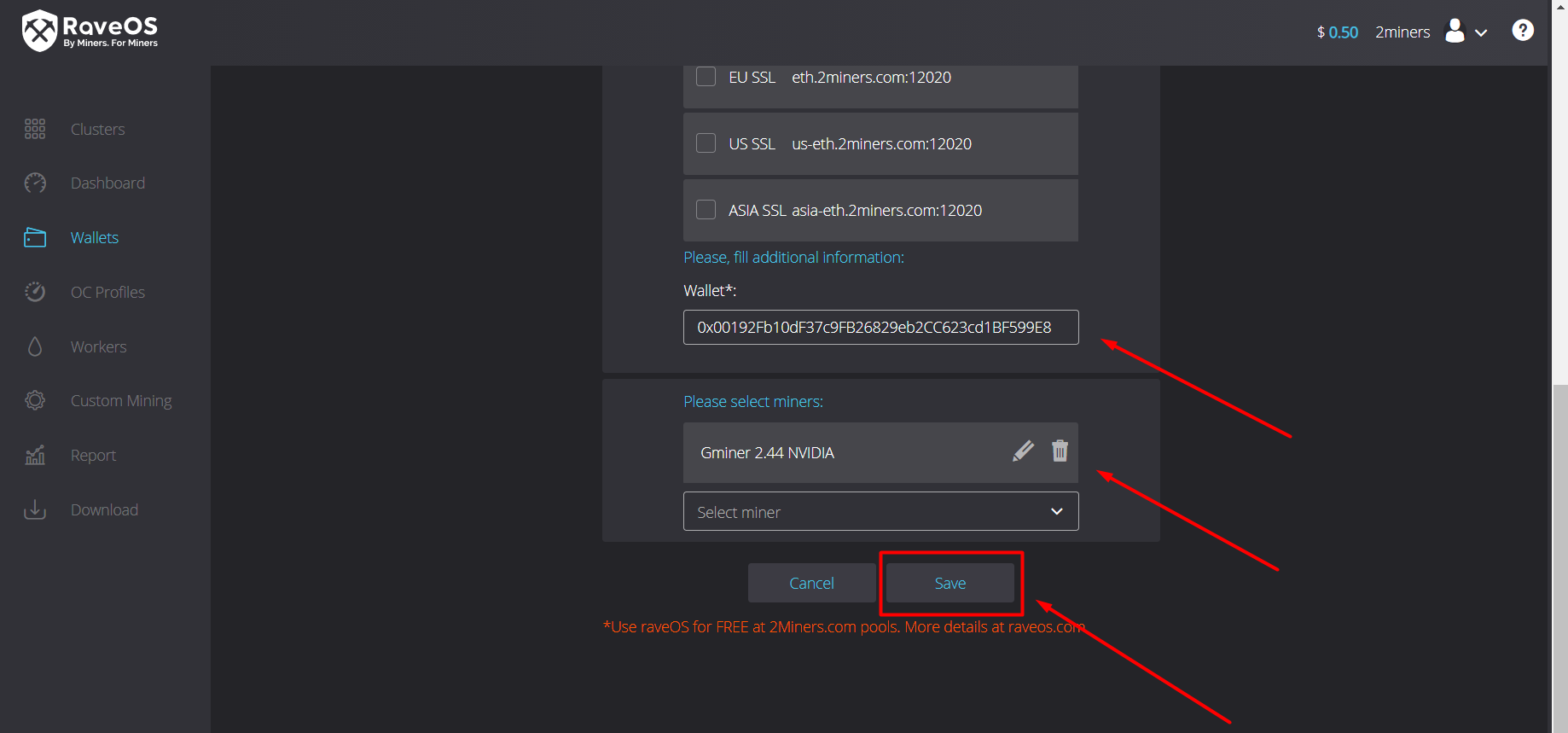Select Wallets in the sidebar
This screenshot has width=1568, height=733.
[x=95, y=237]
